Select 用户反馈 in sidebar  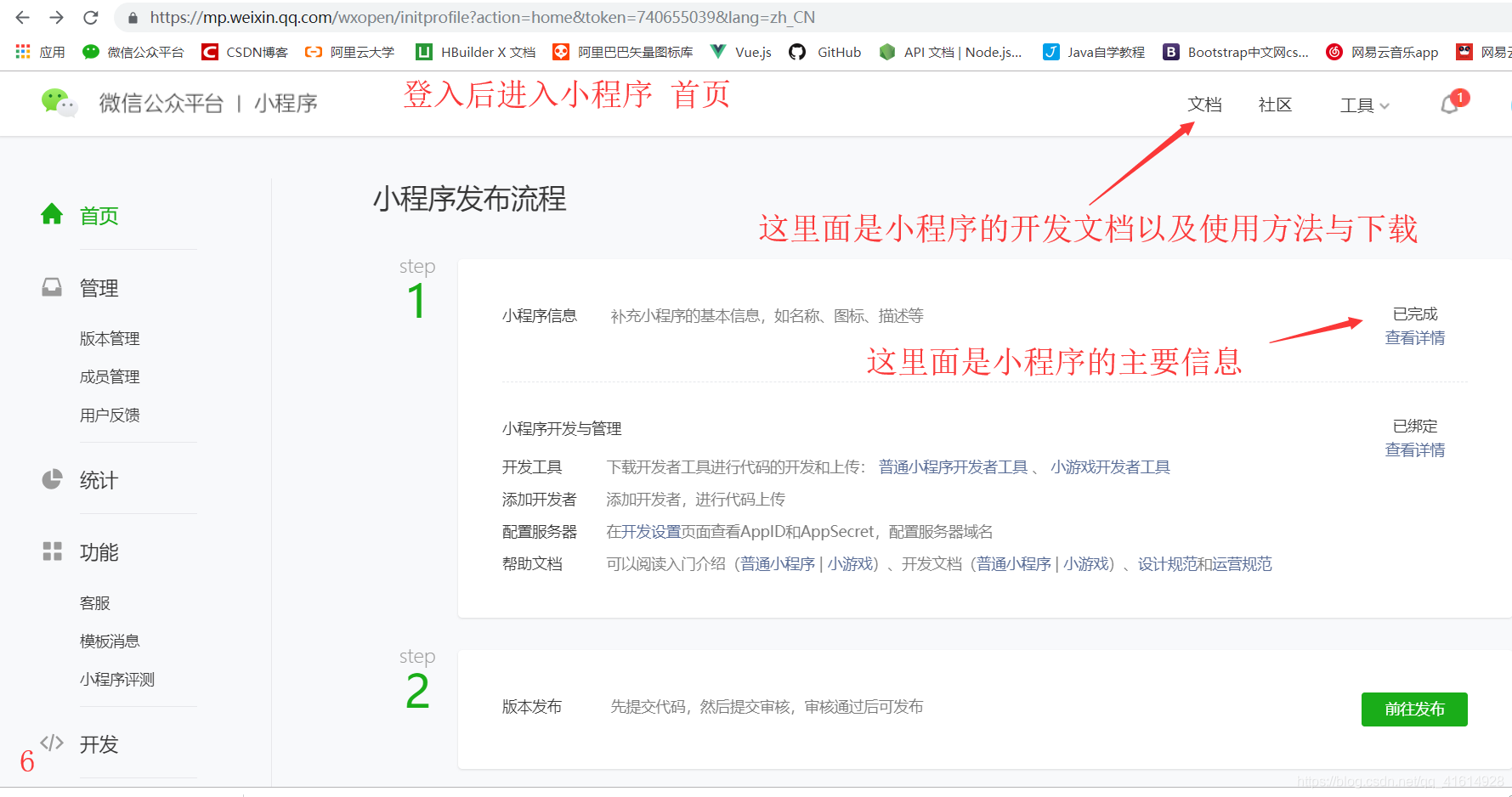(x=110, y=415)
